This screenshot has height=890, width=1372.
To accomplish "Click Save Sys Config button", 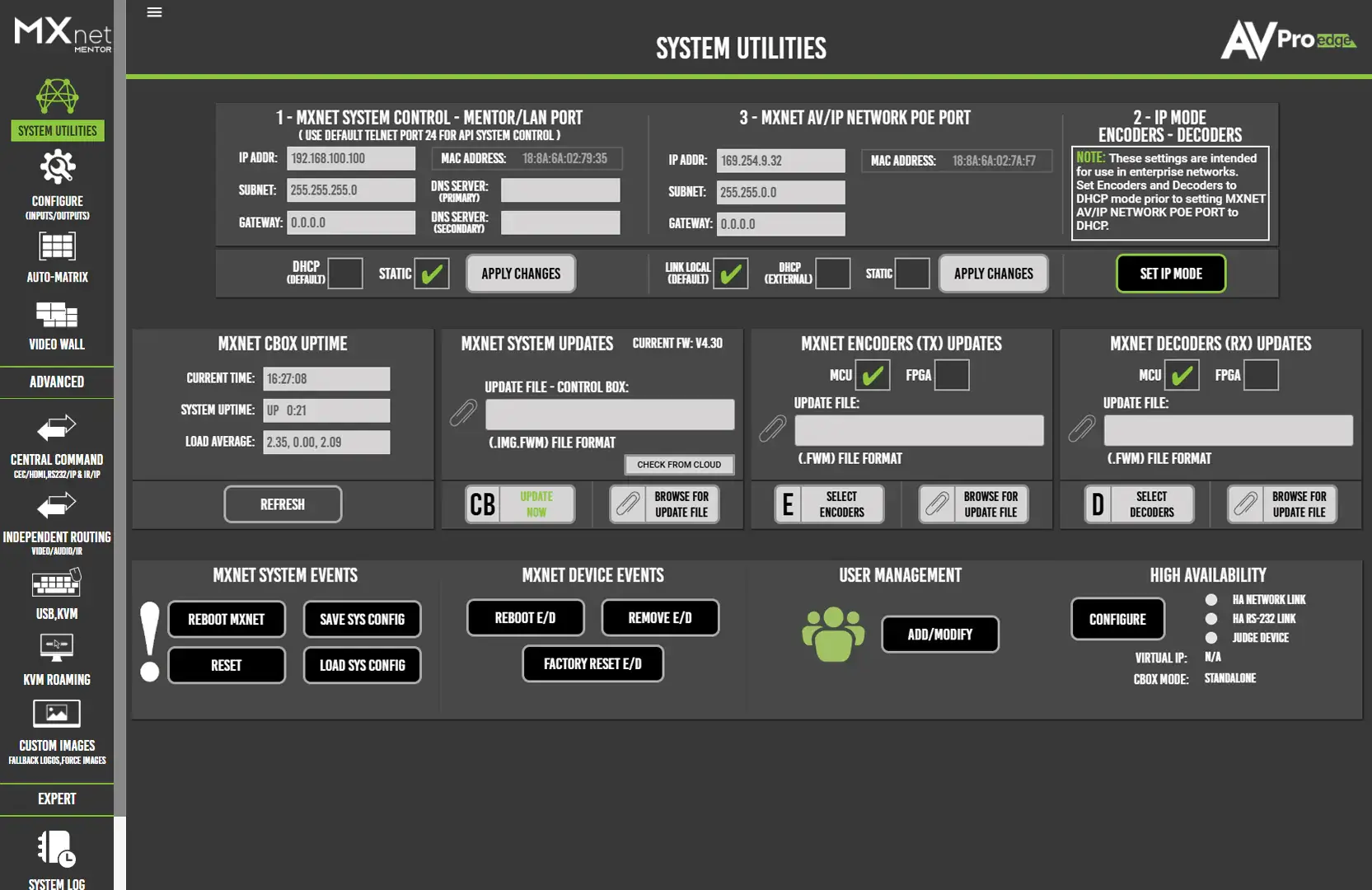I will [363, 620].
